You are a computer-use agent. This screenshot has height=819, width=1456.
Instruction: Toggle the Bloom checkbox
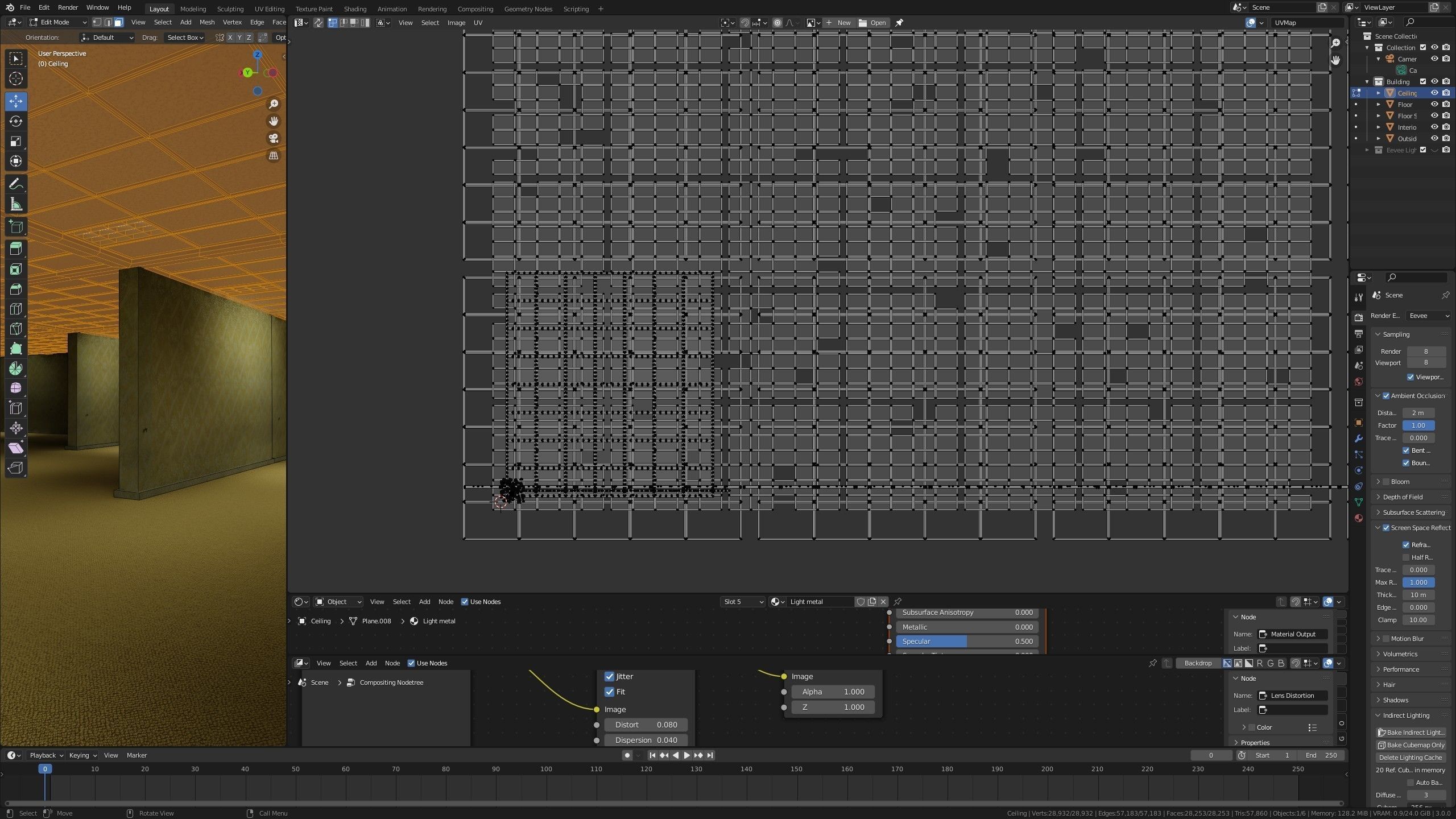(1385, 482)
